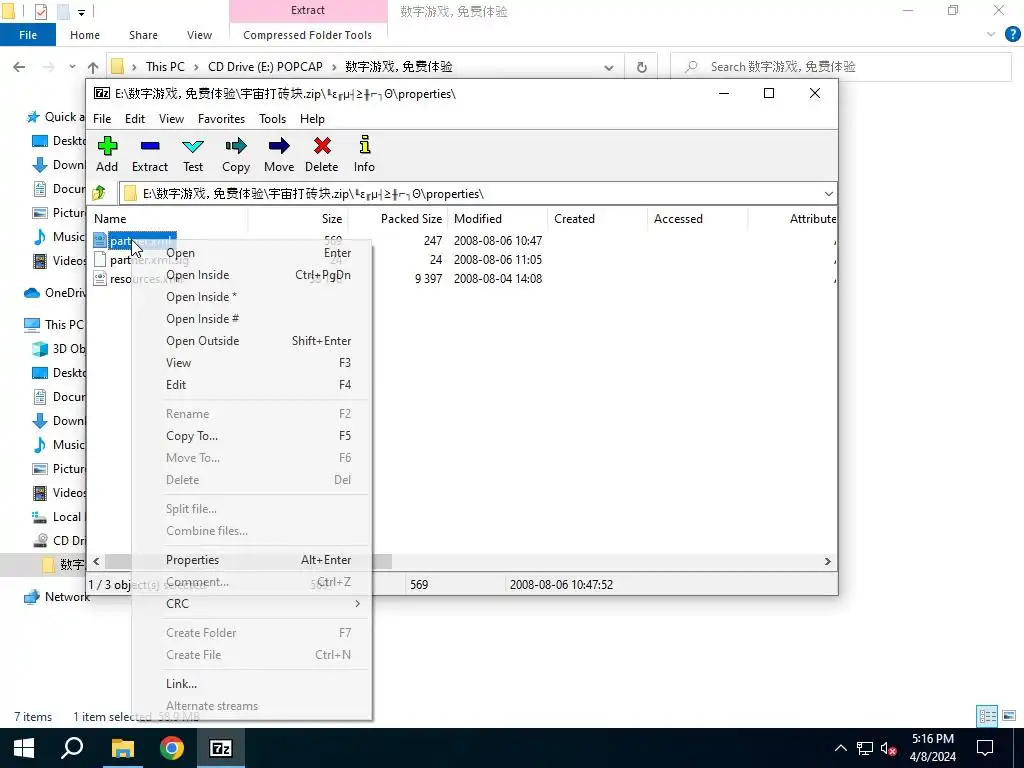Launch Google Chrome from the taskbar

(172, 748)
